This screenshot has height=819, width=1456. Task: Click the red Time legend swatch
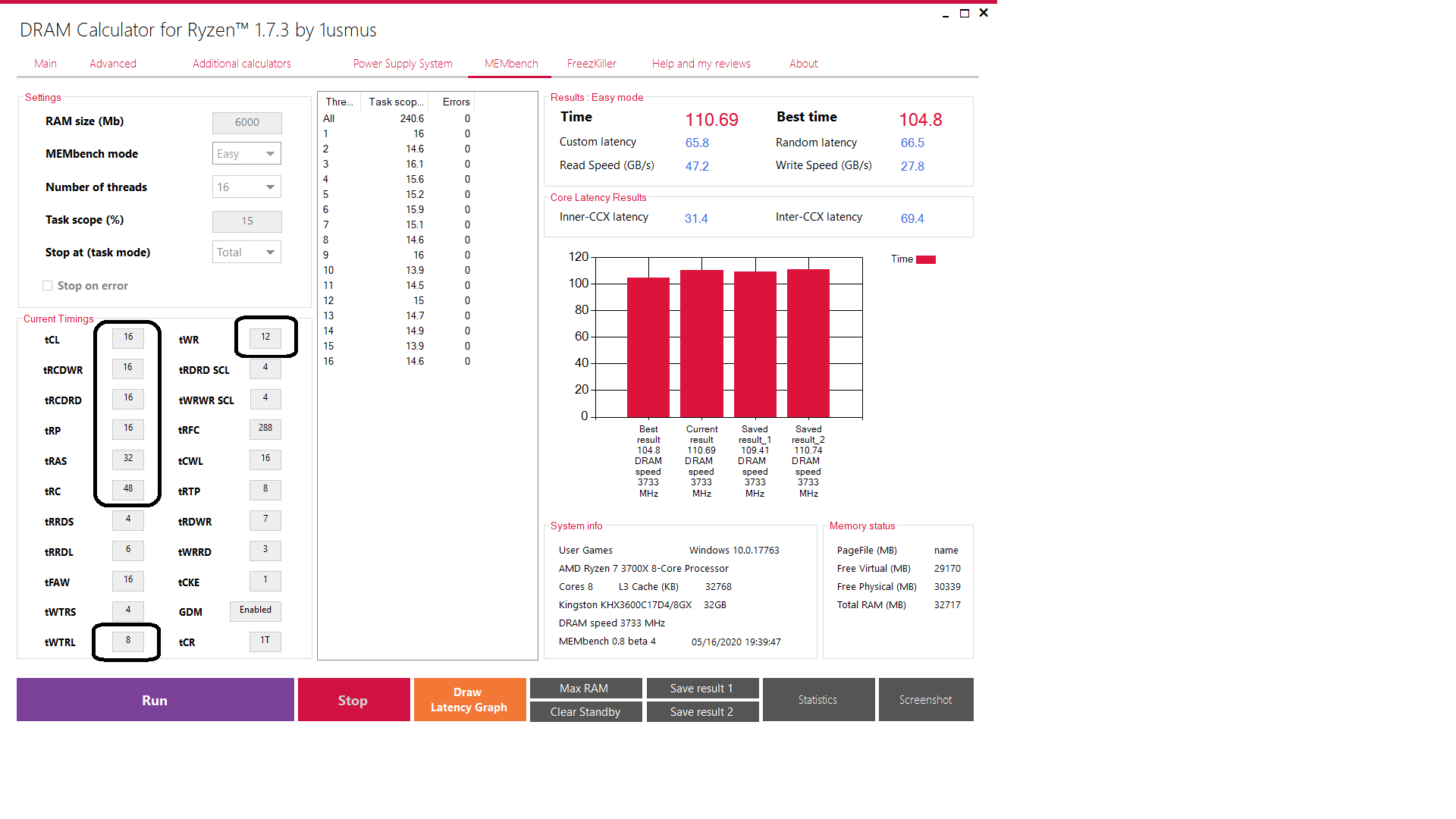(x=926, y=259)
